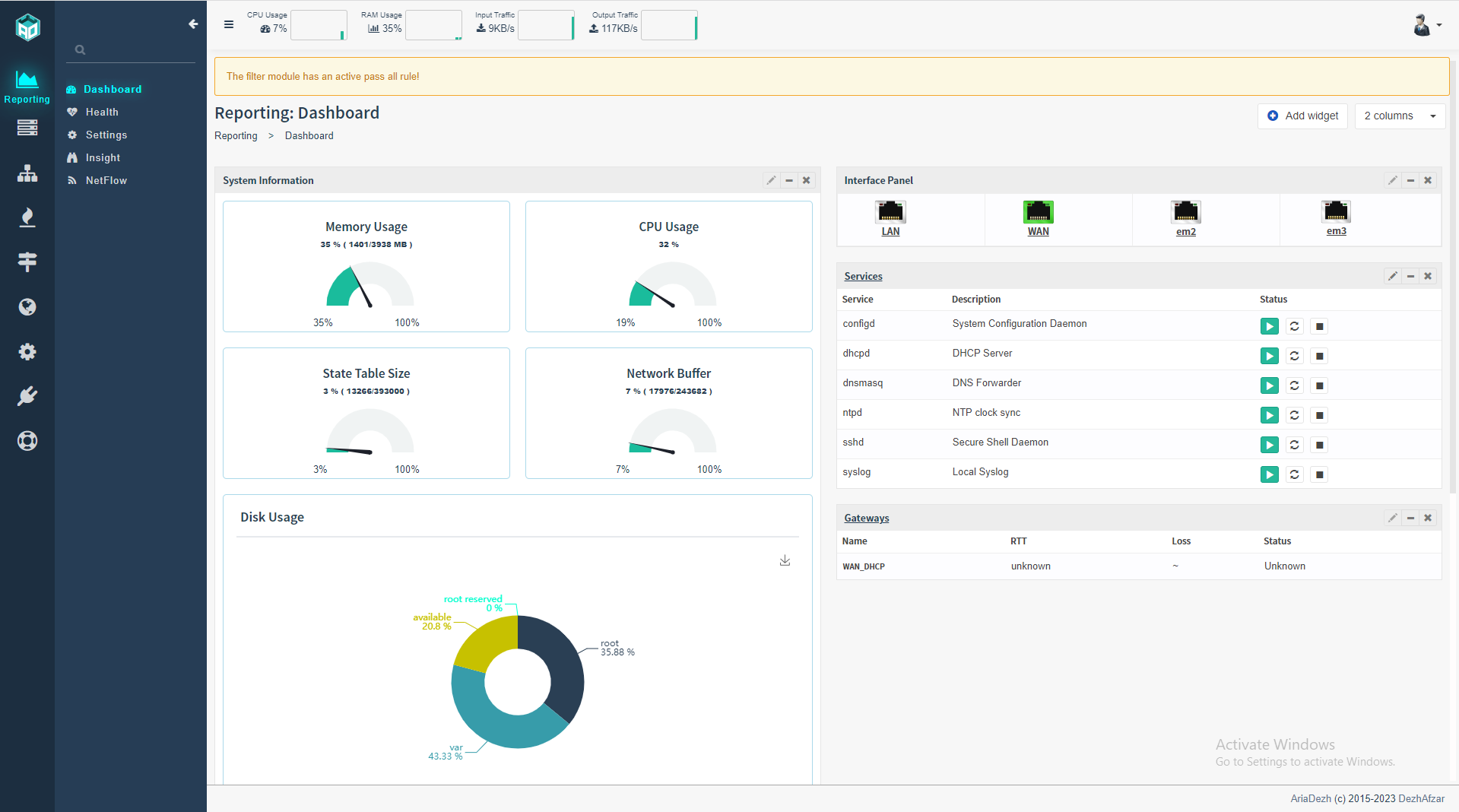
Task: Click the Add widget button
Action: pyautogui.click(x=1302, y=116)
